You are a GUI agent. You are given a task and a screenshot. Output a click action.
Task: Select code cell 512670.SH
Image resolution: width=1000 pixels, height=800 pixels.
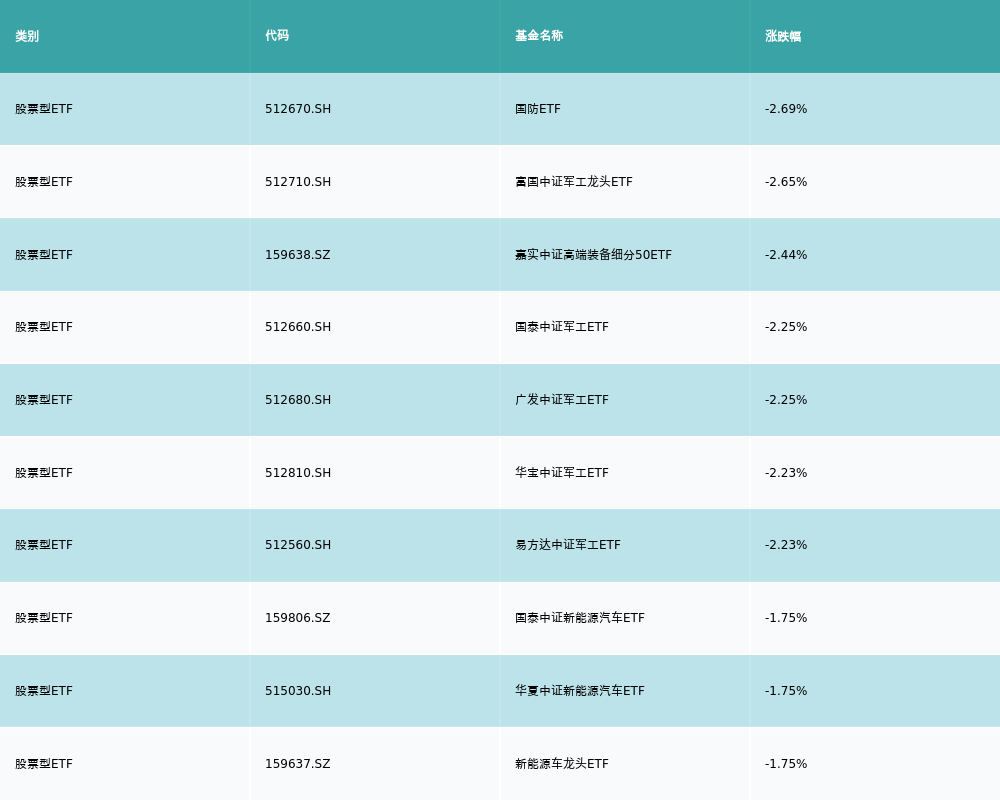(298, 109)
